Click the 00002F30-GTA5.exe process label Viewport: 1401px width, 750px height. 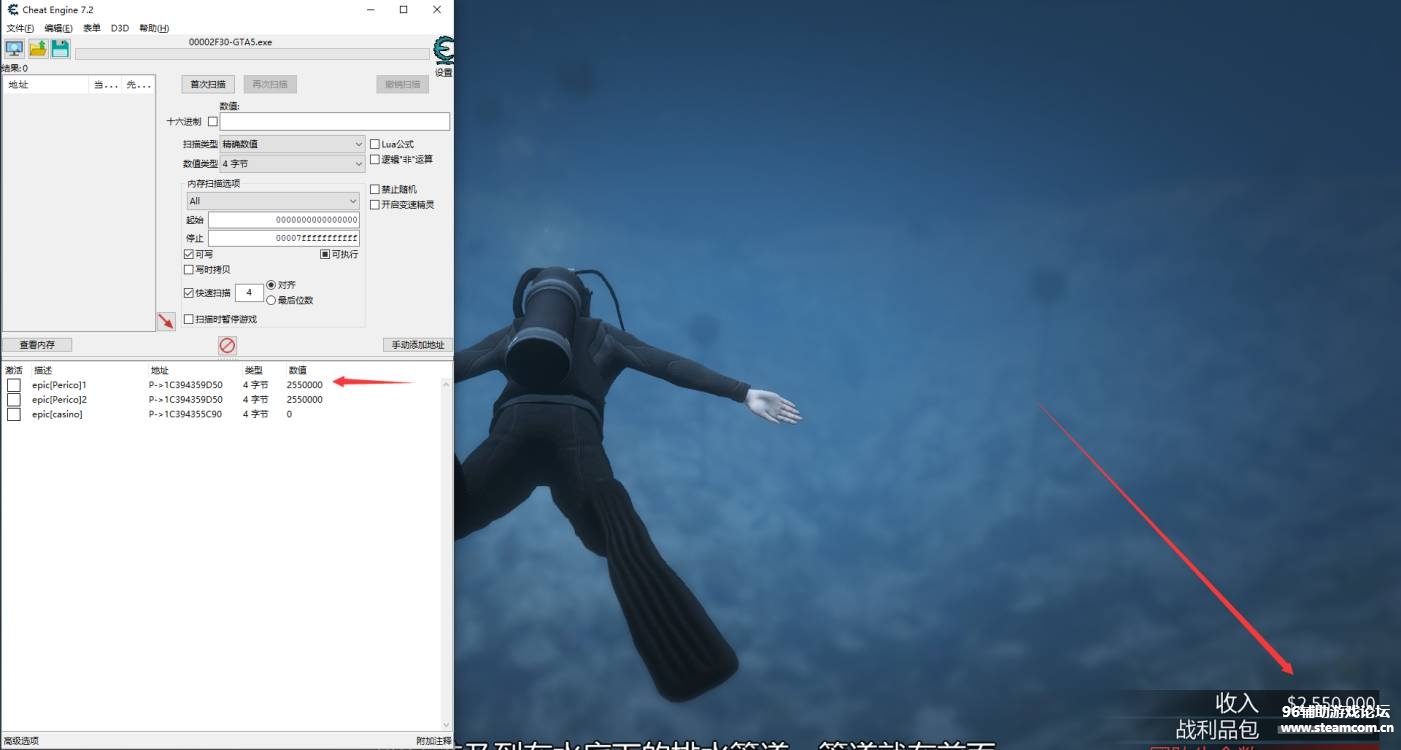tap(230, 42)
